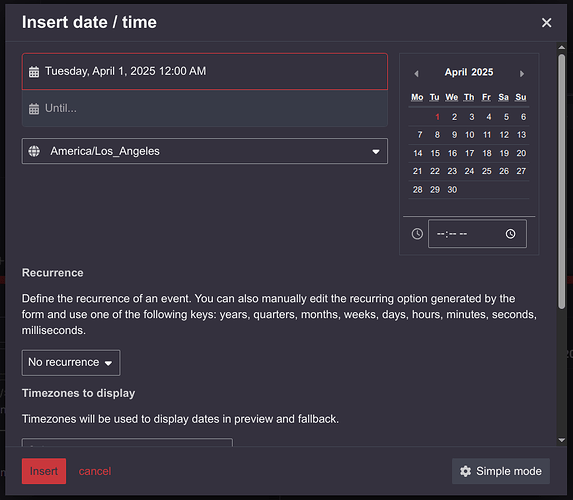Select April 3 in calendar

472,117
